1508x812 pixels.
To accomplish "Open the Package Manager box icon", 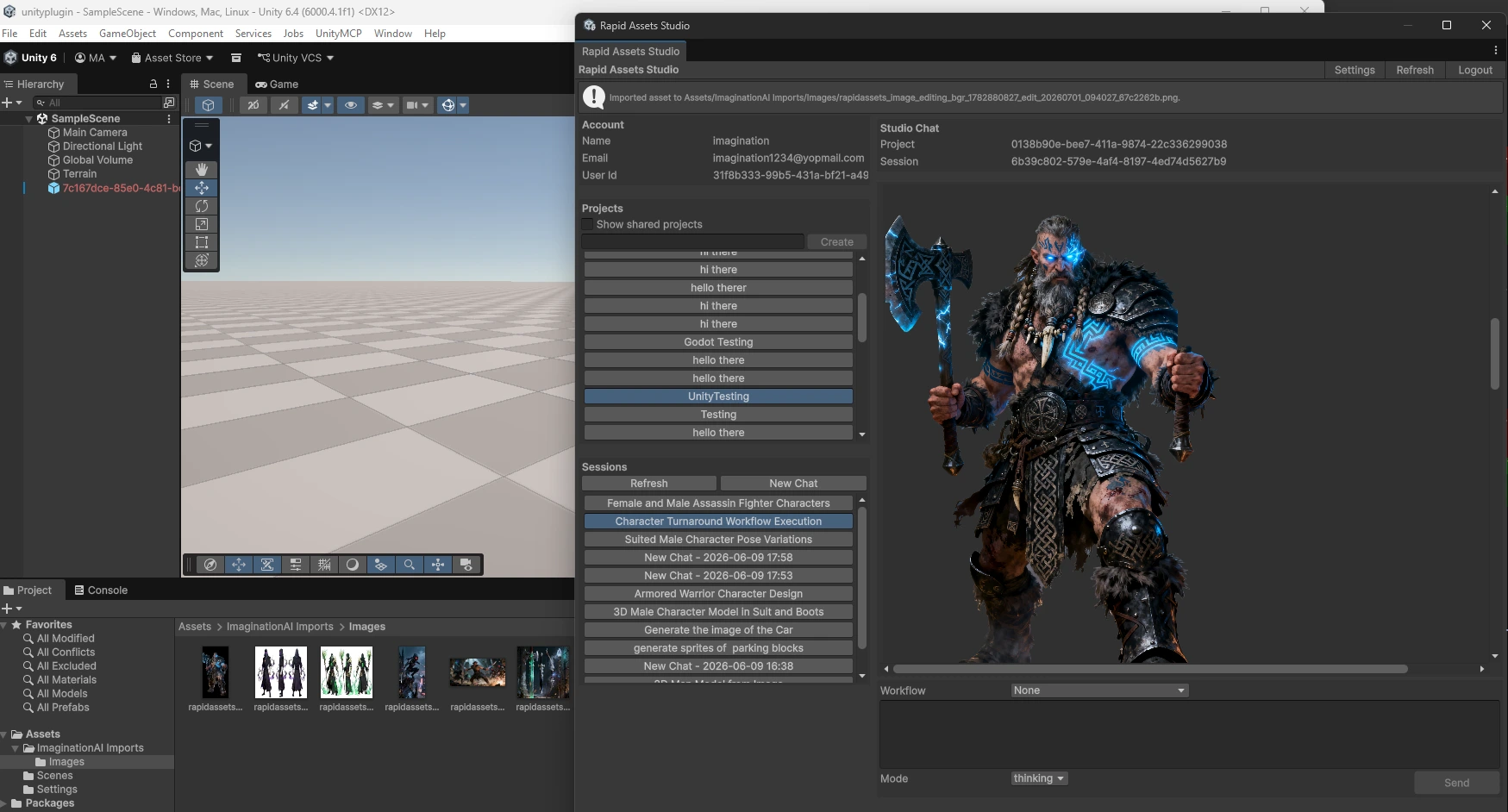I will pyautogui.click(x=236, y=58).
